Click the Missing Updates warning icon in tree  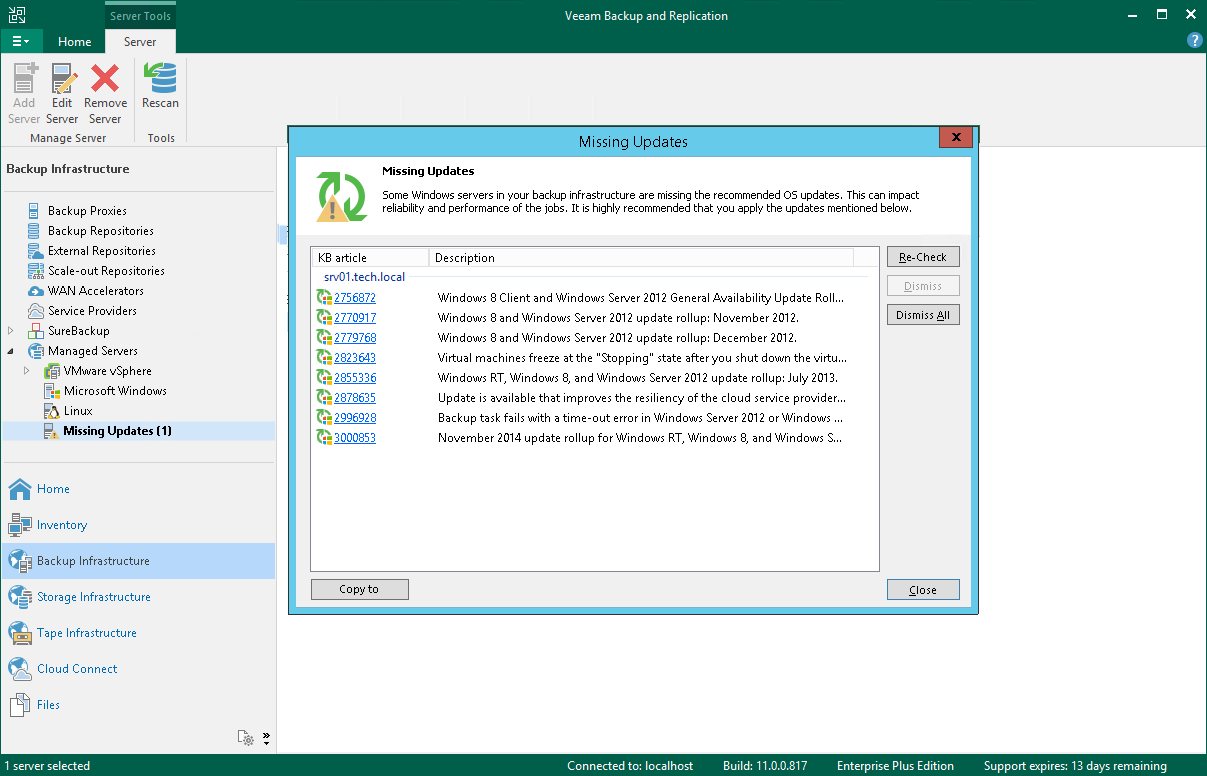point(52,431)
